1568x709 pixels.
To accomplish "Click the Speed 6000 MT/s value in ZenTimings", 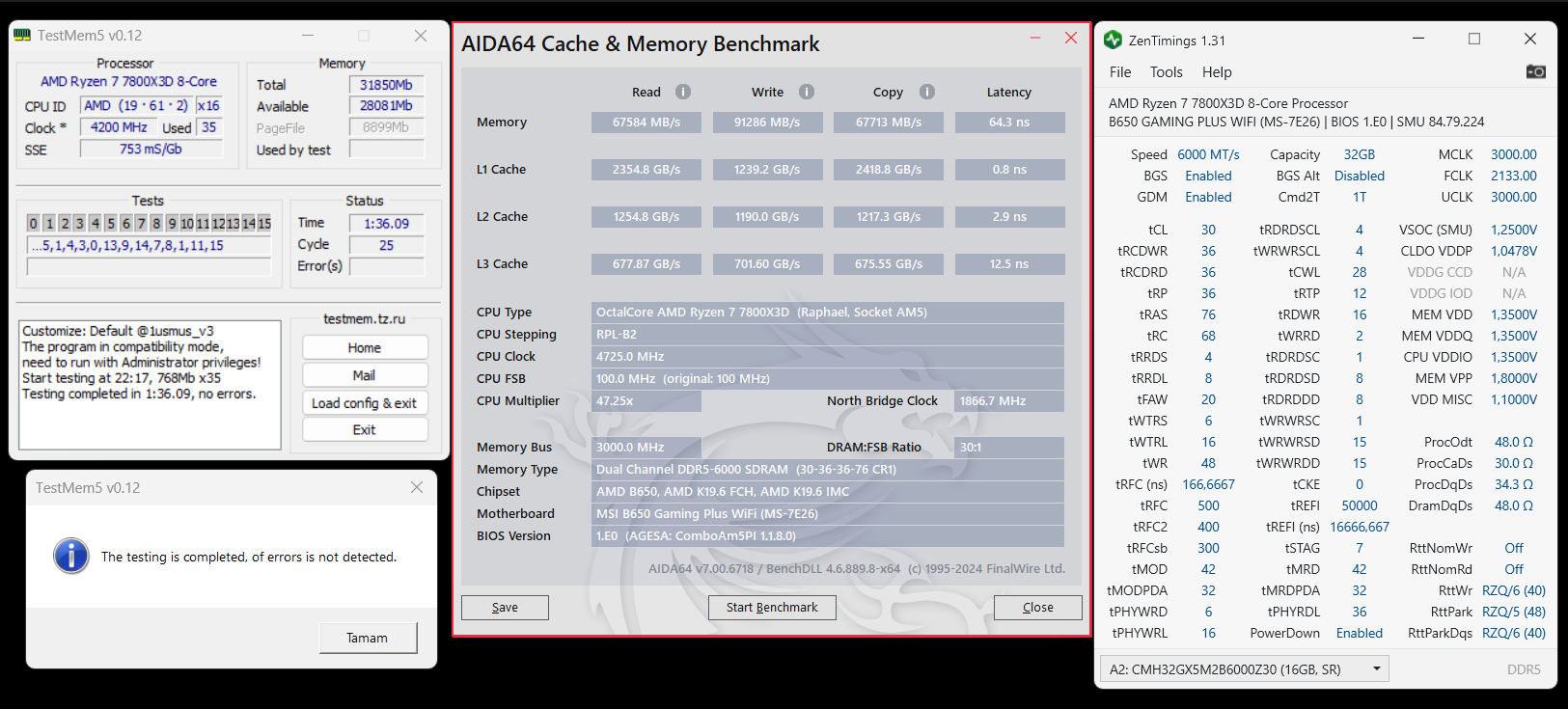I will click(x=1208, y=154).
